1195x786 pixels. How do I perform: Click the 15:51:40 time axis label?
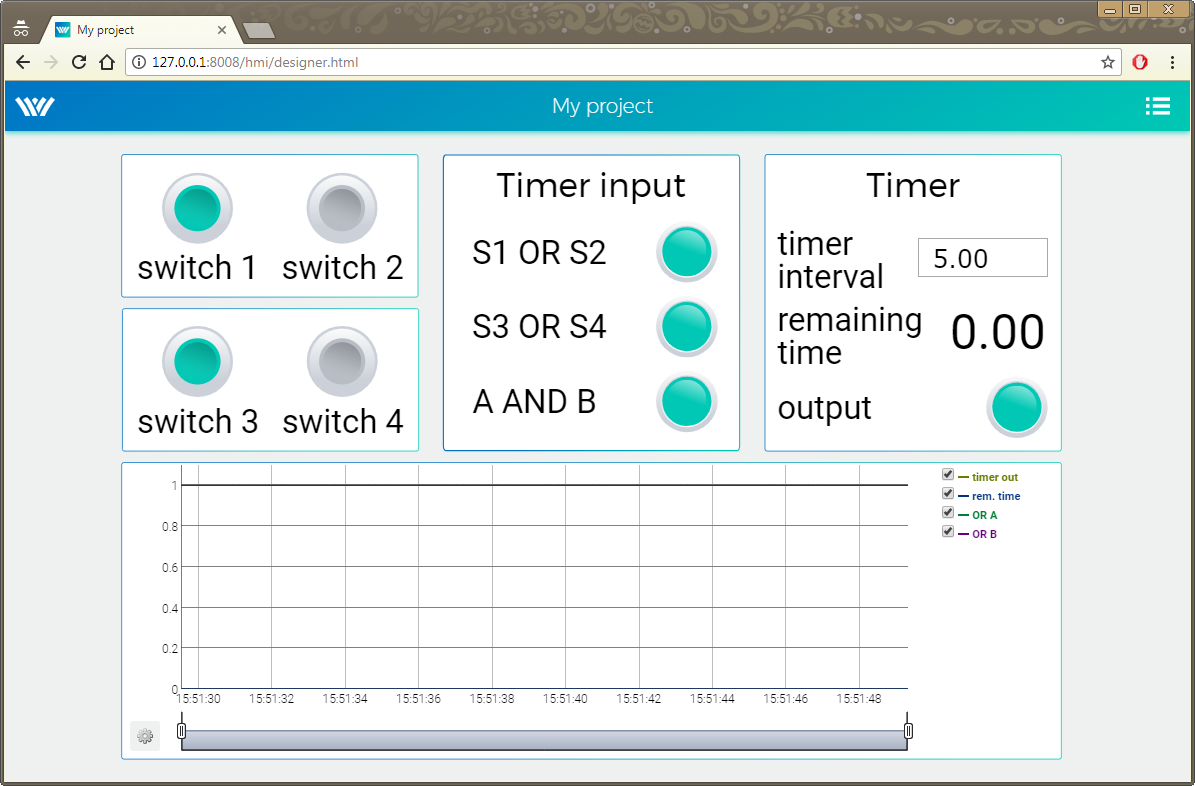(x=565, y=698)
